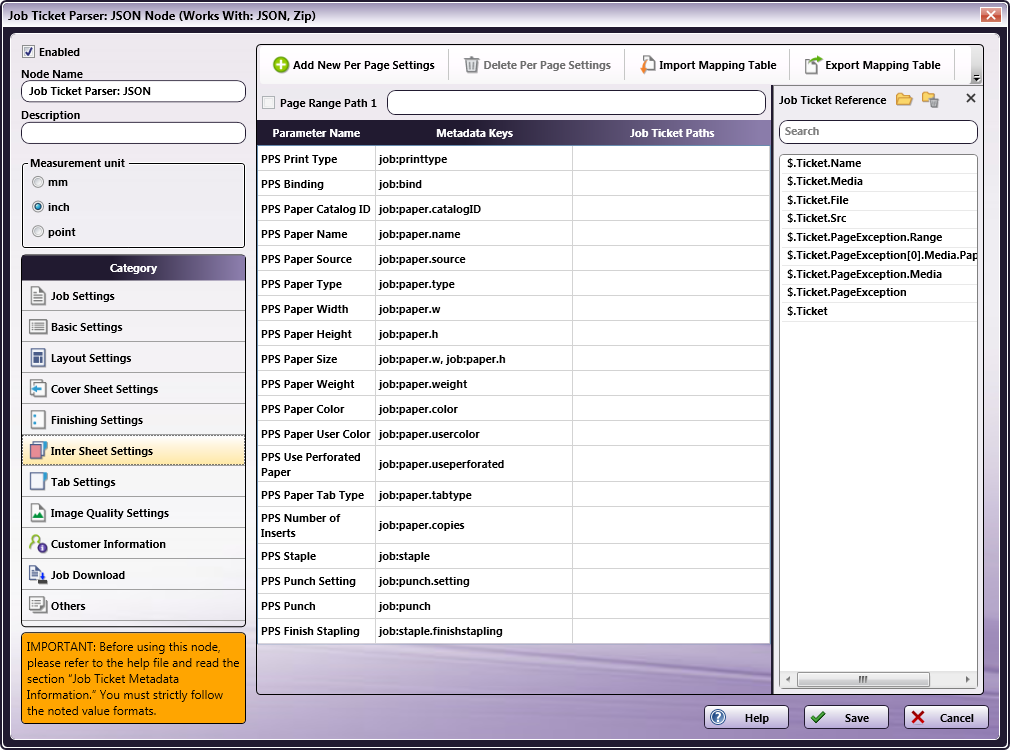Switch to Tab Settings category label
This screenshot has width=1010, height=750.
click(83, 481)
